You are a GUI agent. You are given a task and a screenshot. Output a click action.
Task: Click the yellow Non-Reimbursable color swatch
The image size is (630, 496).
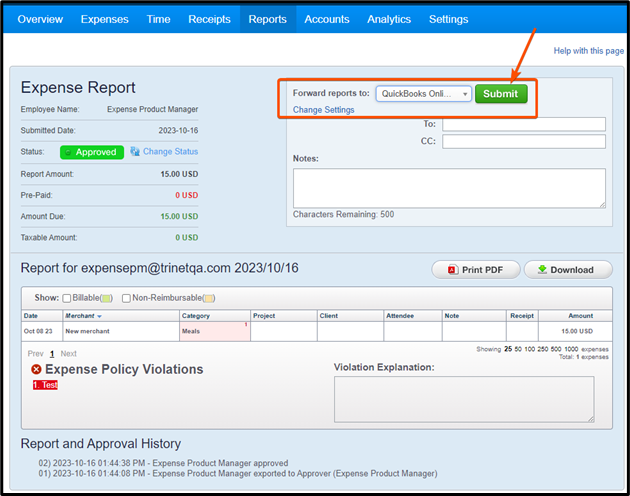(209, 298)
